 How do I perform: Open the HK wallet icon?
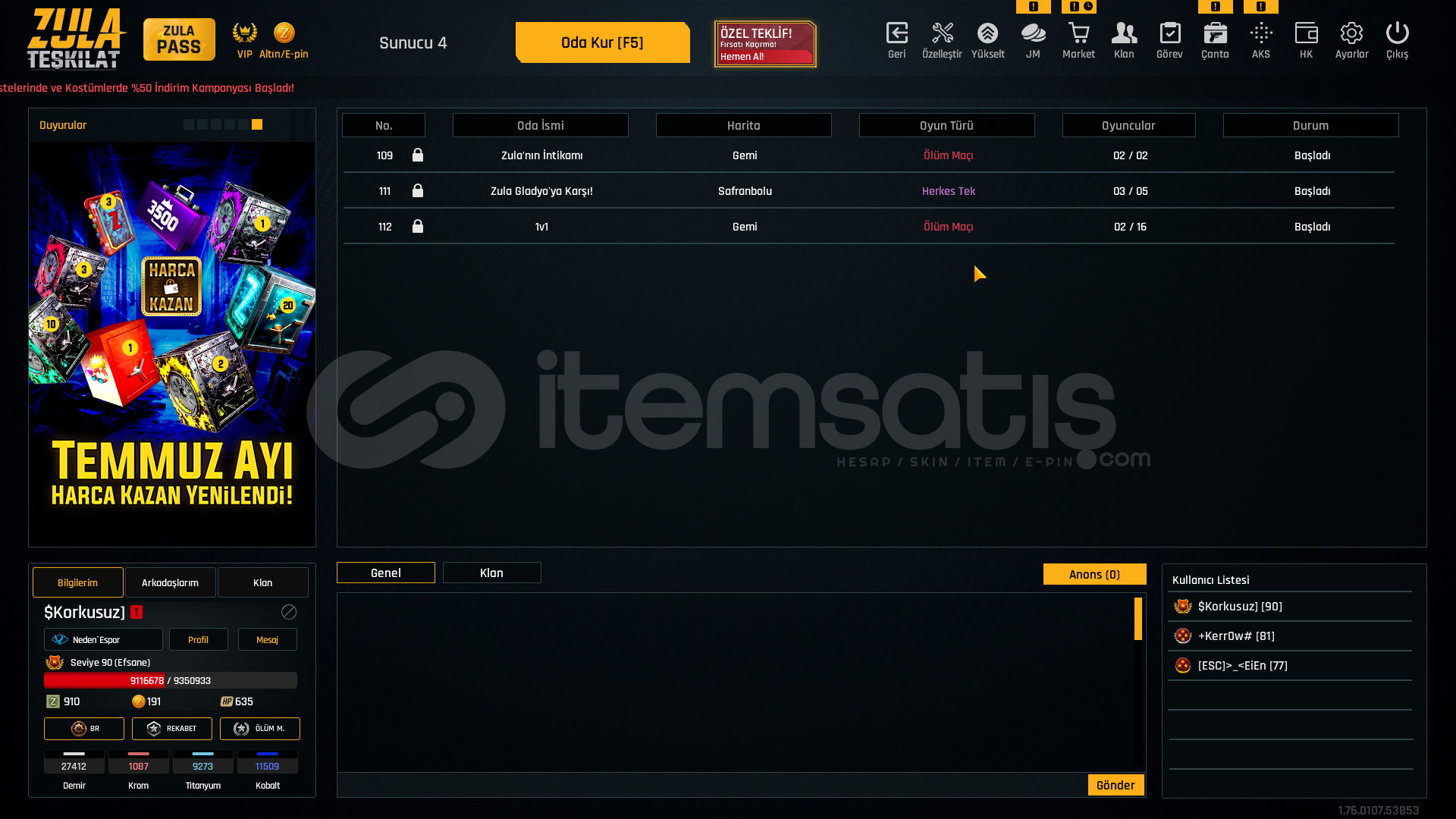[1306, 33]
